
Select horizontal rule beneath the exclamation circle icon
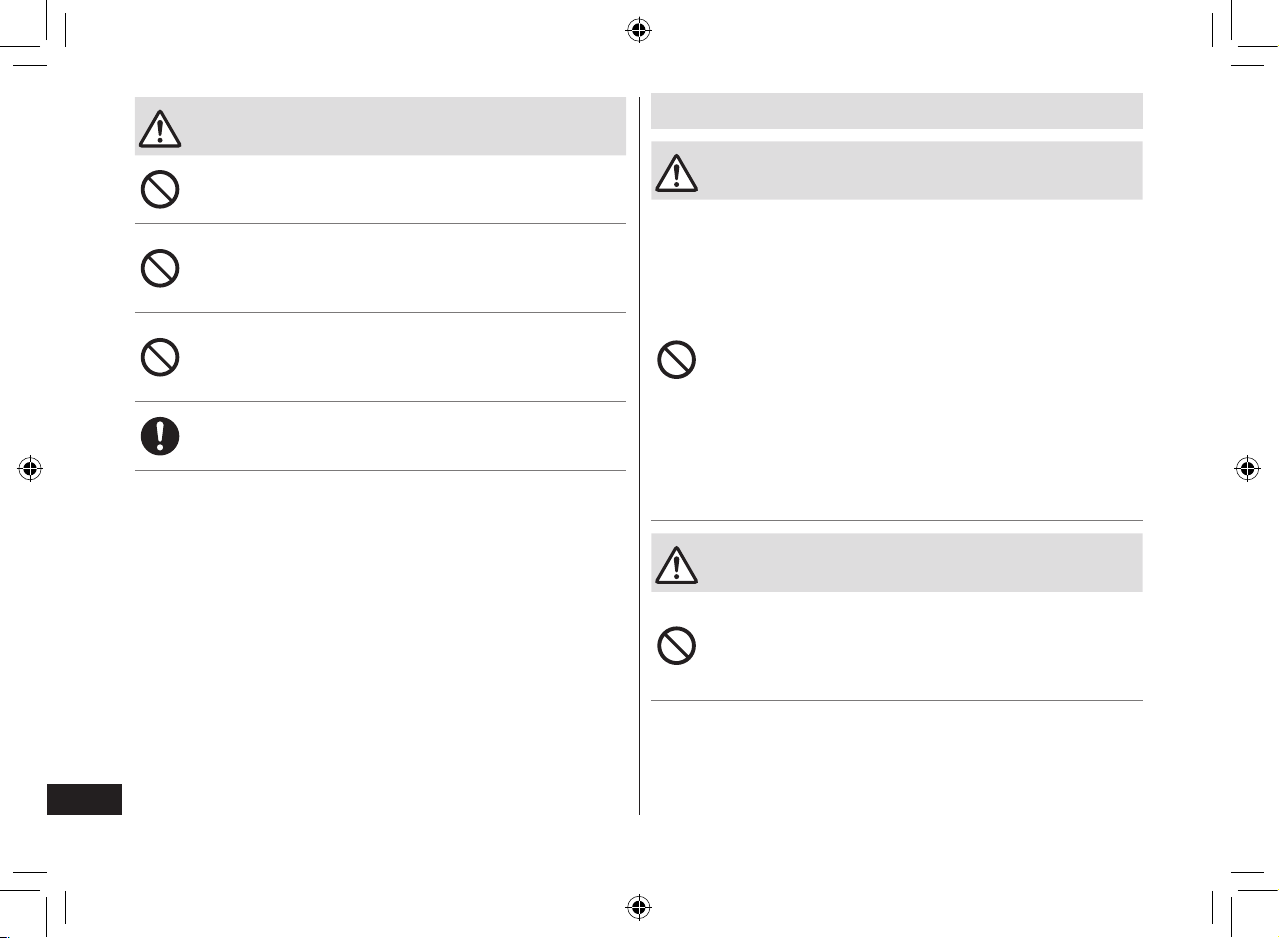(380, 470)
